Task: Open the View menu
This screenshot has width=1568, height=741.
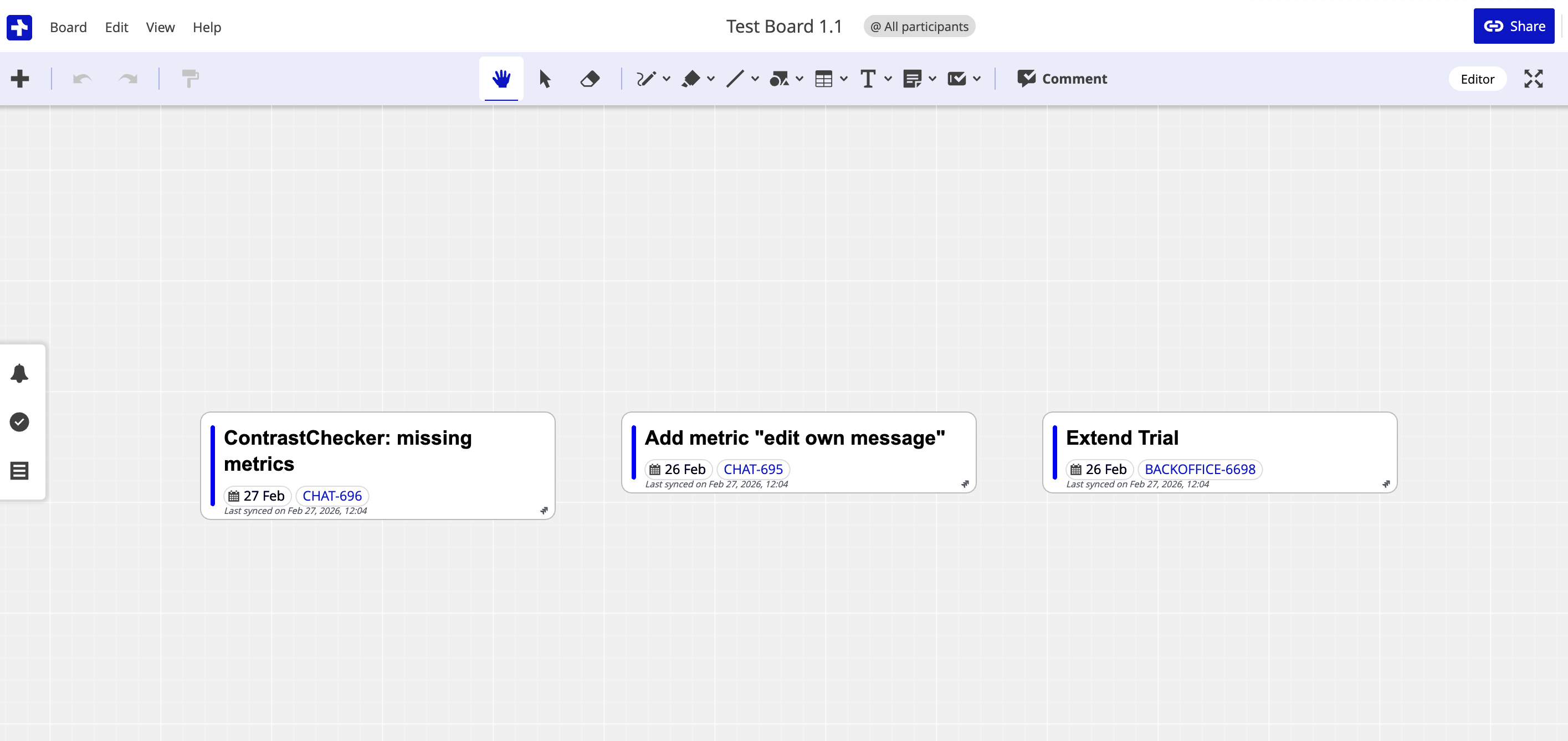Action: point(160,27)
